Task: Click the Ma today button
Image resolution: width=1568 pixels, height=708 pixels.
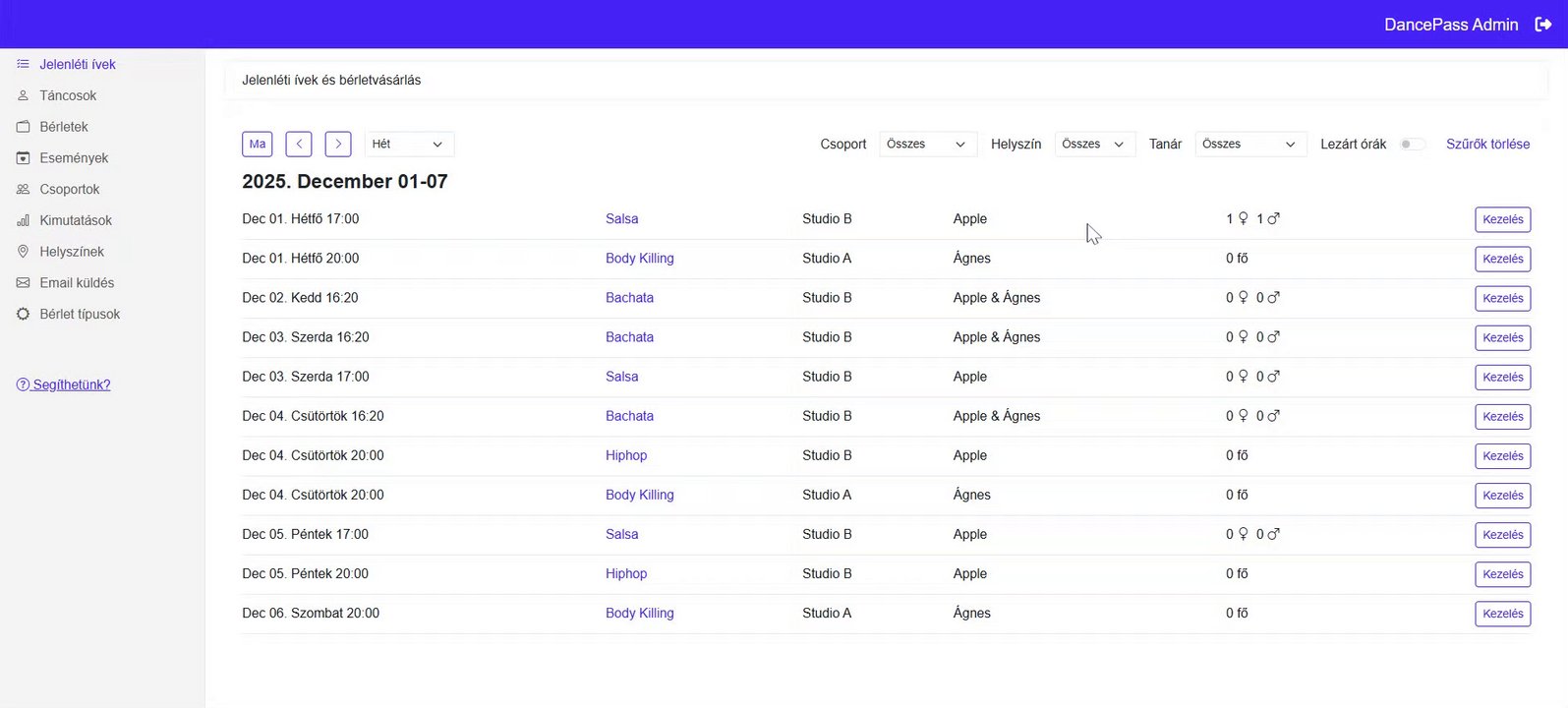Action: pyautogui.click(x=258, y=145)
